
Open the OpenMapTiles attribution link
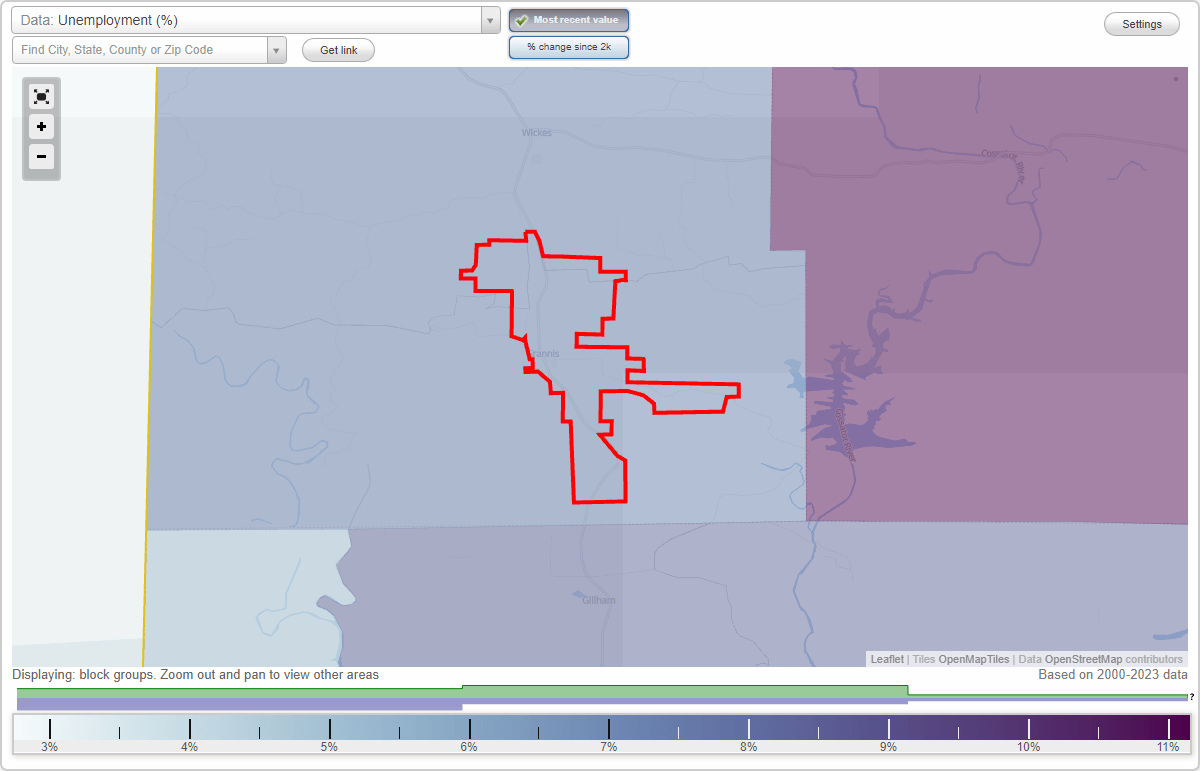coord(973,659)
